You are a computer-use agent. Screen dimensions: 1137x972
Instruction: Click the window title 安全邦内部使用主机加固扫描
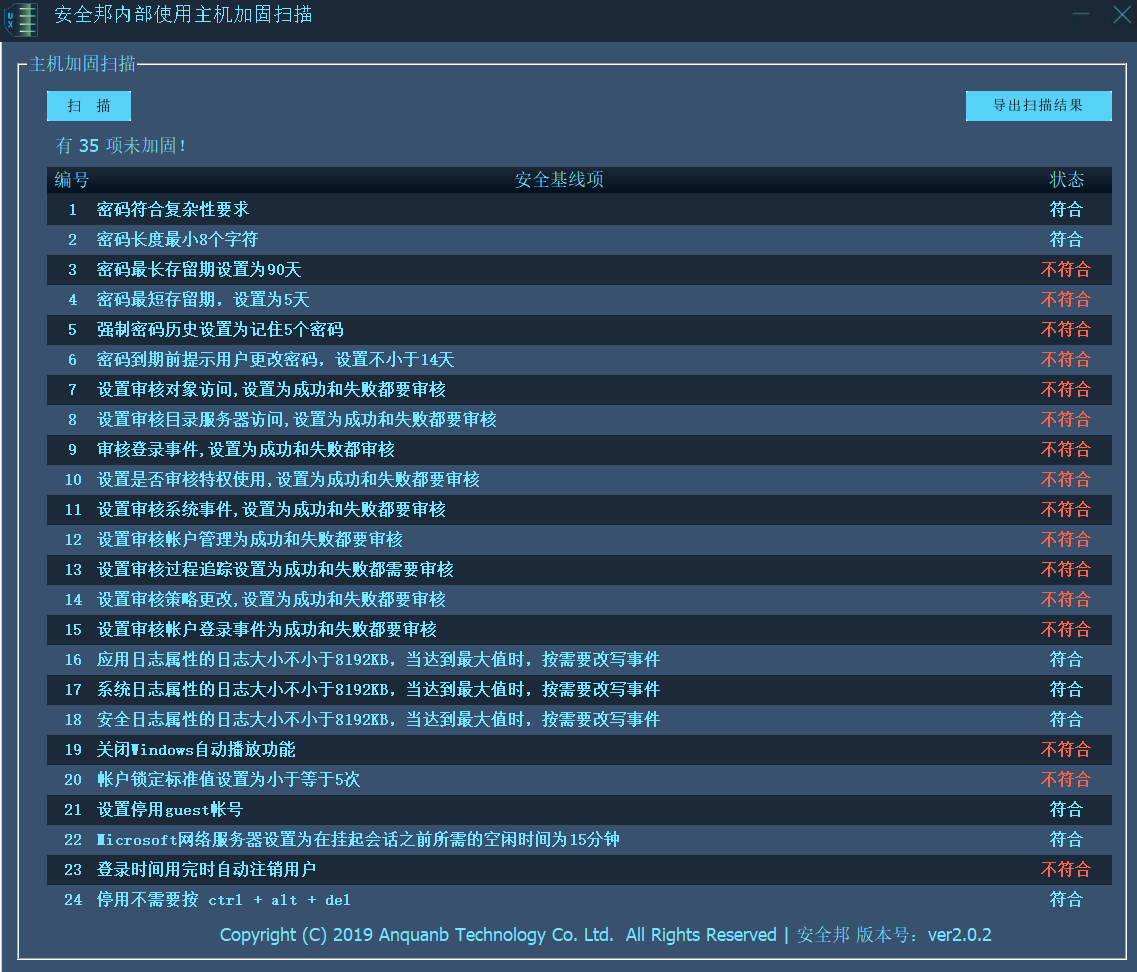183,15
